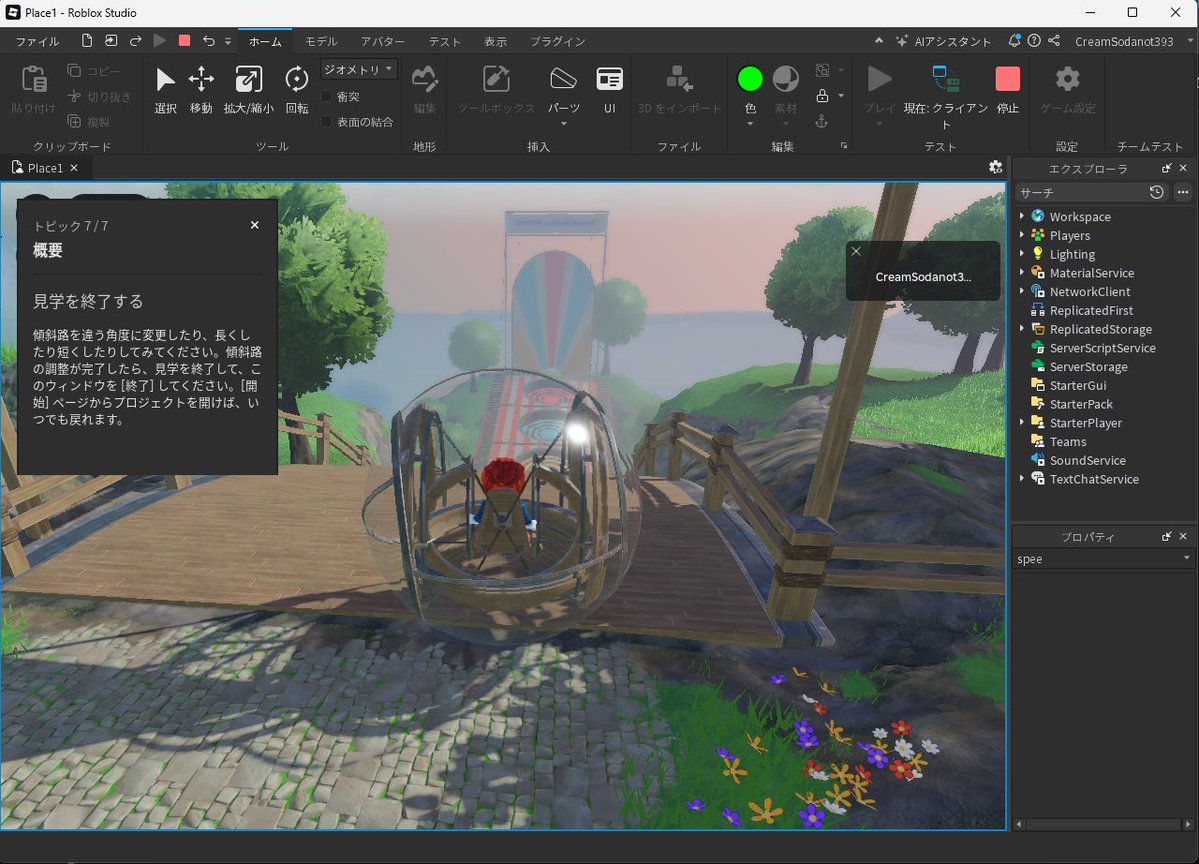The width and height of the screenshot is (1199, 864).
Task: Open the UI insert tool
Action: tap(609, 89)
